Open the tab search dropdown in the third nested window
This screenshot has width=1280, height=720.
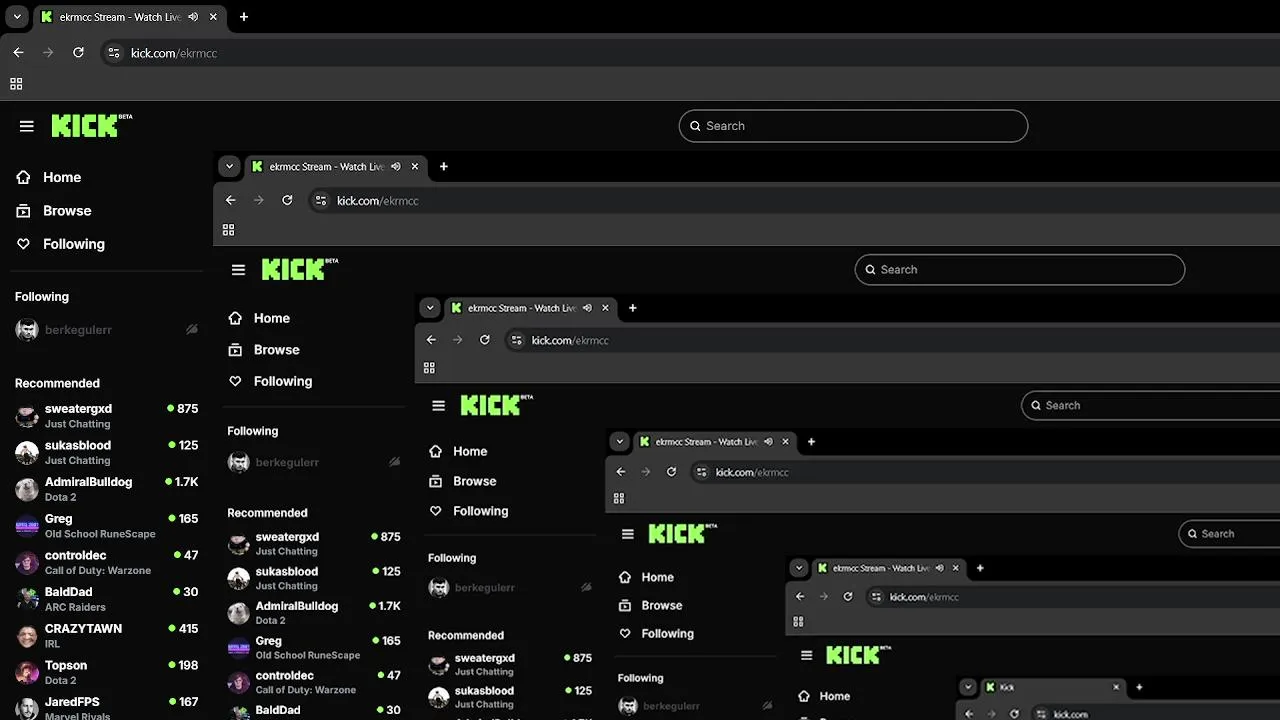click(429, 308)
